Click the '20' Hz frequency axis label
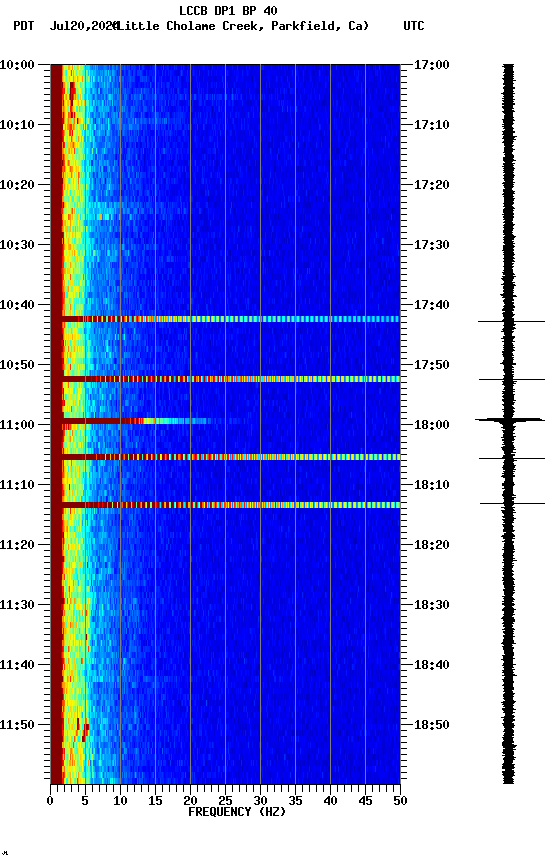552x864 pixels. [190, 801]
